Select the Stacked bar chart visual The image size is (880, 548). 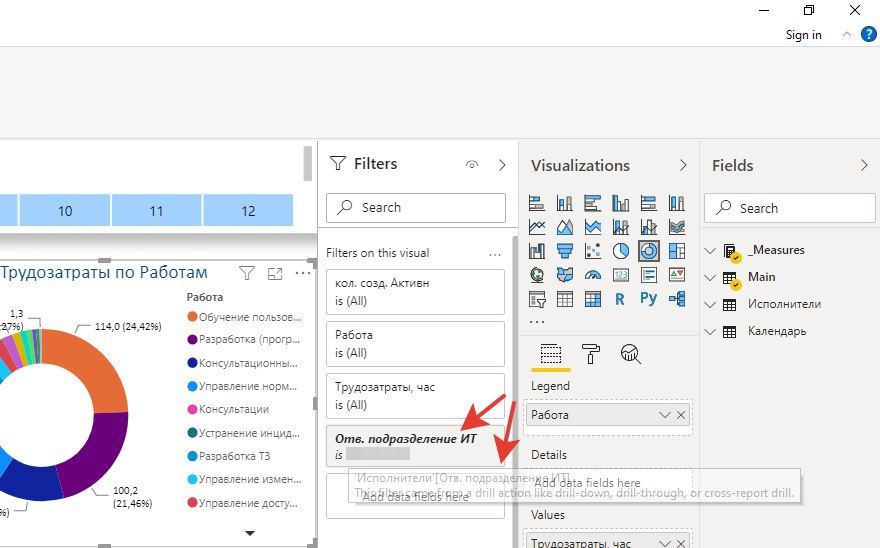click(537, 203)
